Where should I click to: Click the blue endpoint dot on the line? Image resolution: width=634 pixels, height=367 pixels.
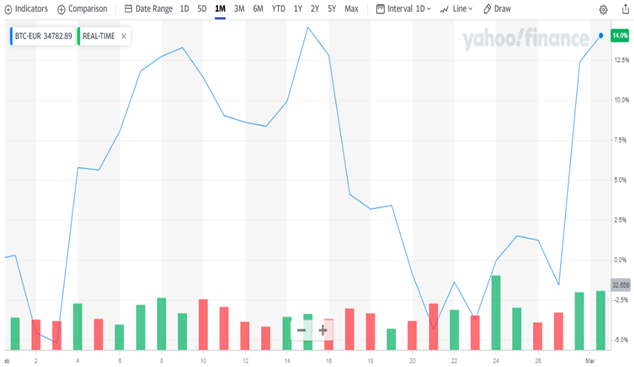pos(601,36)
